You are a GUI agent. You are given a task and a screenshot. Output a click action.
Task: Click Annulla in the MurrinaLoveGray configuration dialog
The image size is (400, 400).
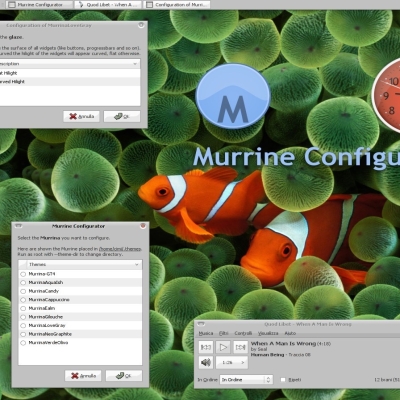click(x=81, y=116)
